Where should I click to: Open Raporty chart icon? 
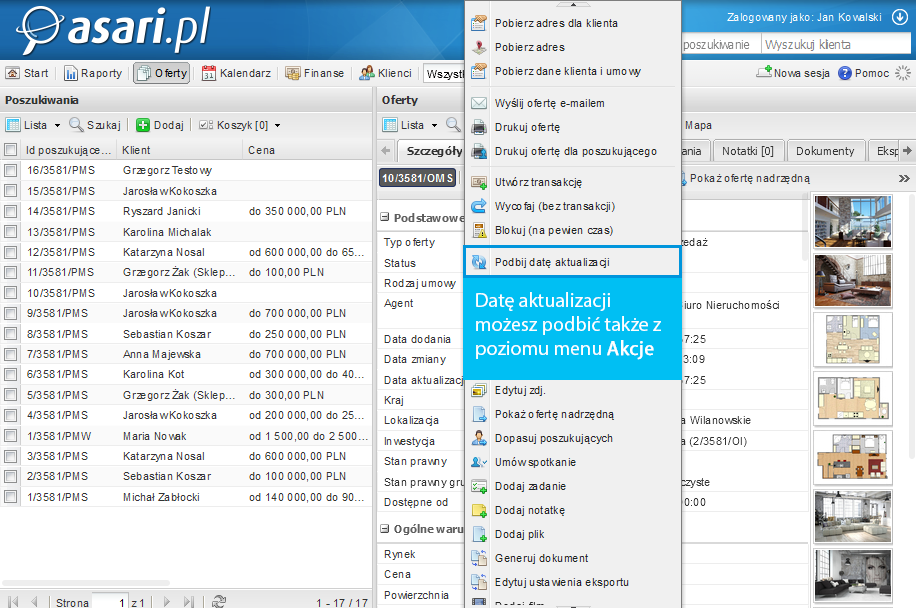click(71, 73)
